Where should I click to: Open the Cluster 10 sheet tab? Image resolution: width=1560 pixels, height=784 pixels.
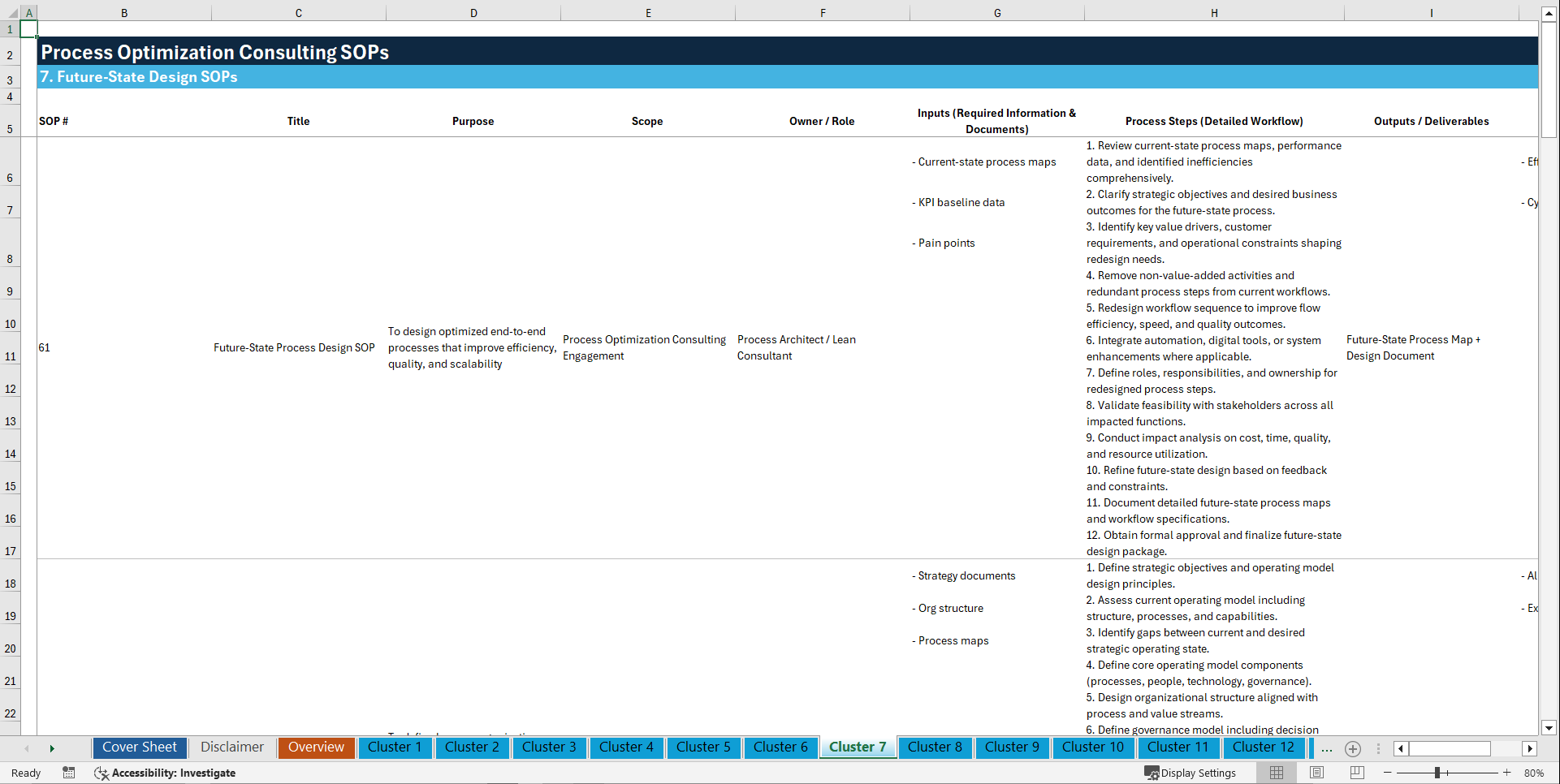click(x=1093, y=747)
